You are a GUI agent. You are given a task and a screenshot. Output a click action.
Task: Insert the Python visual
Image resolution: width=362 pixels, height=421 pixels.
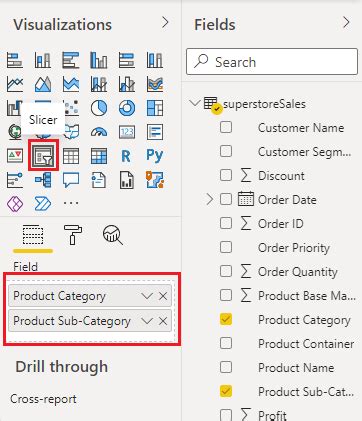pyautogui.click(x=155, y=156)
